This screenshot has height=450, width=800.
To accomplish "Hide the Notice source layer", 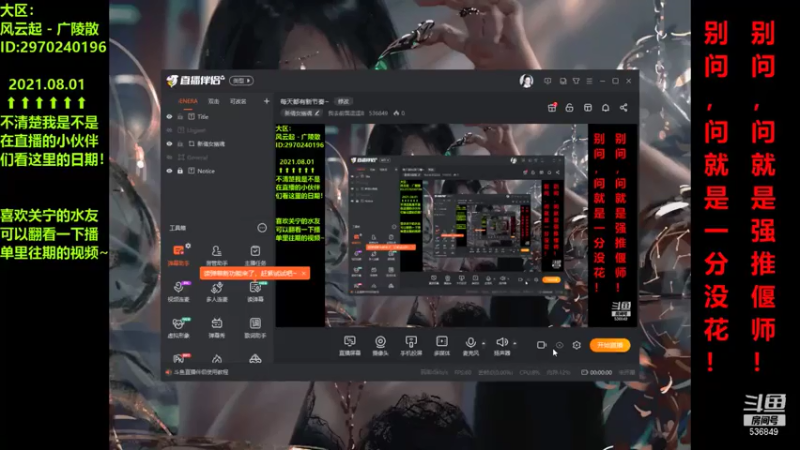I will (169, 171).
